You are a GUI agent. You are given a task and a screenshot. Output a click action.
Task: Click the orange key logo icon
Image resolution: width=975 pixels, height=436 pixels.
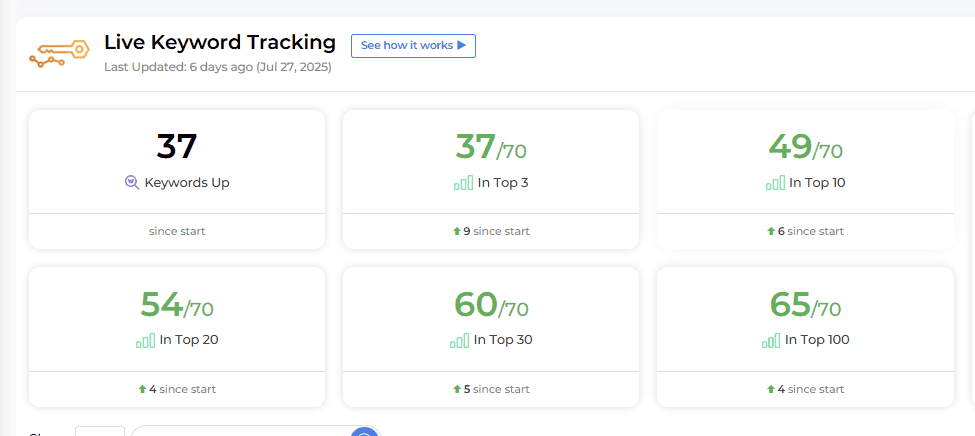tap(59, 55)
